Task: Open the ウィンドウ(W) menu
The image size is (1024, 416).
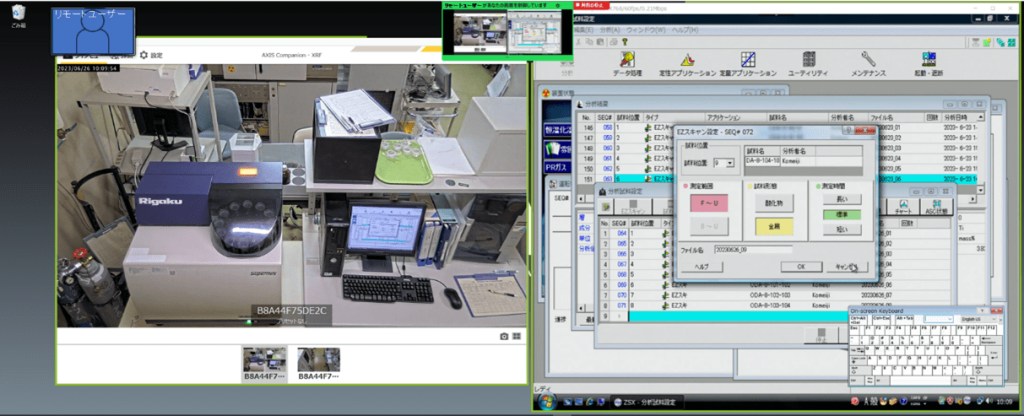Action: 646,30
